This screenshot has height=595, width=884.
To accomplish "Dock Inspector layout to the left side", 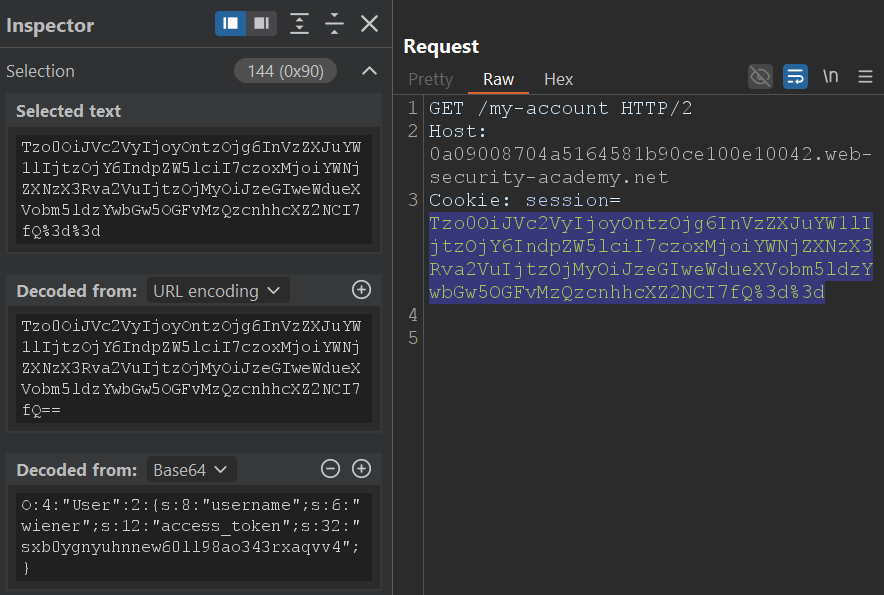I will tap(231, 24).
